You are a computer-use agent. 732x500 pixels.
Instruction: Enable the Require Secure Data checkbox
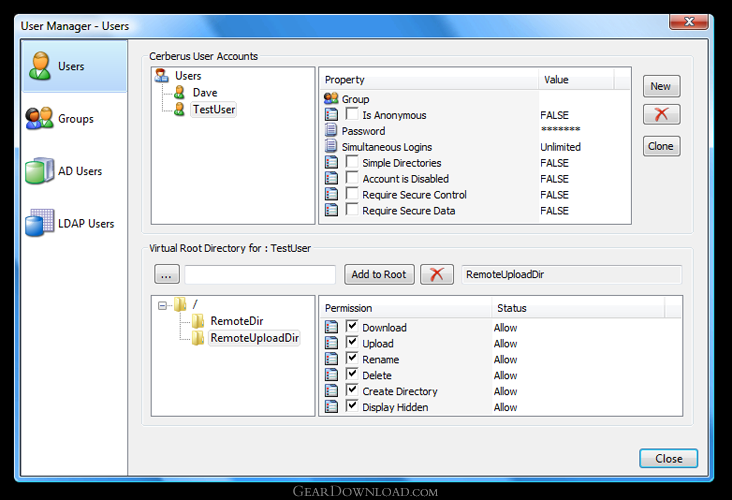coord(352,210)
